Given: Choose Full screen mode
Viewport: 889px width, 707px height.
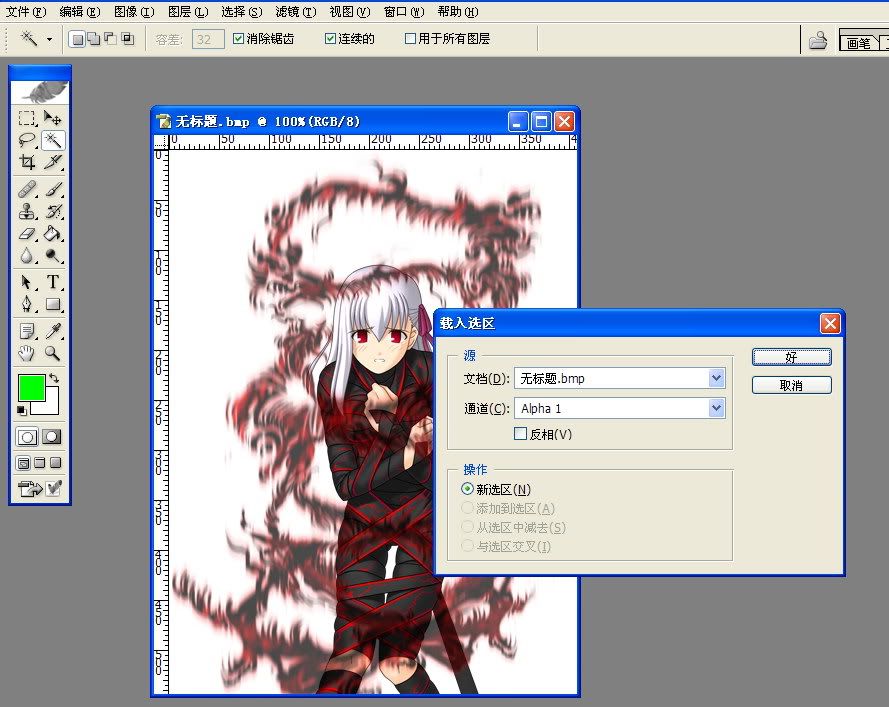Looking at the screenshot, I should pos(55,463).
